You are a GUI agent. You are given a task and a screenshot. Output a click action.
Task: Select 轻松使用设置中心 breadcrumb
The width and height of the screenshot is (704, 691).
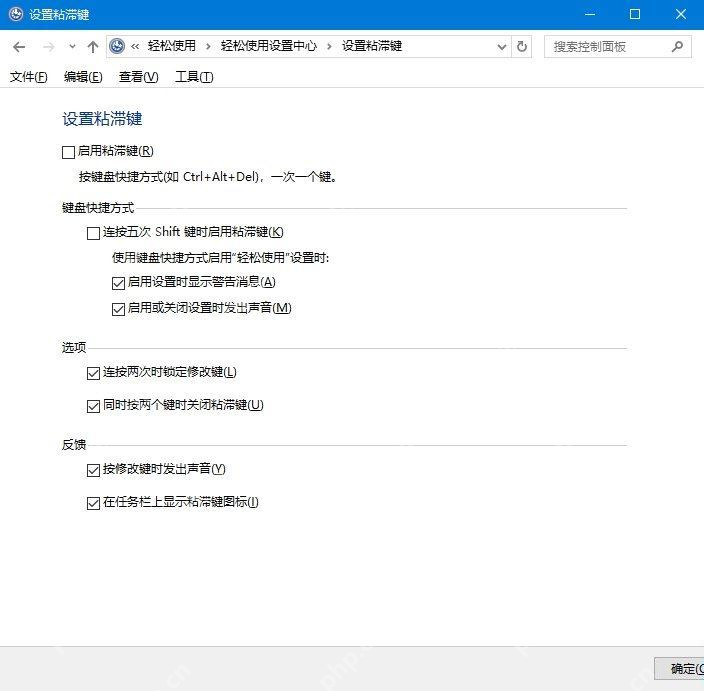point(268,46)
